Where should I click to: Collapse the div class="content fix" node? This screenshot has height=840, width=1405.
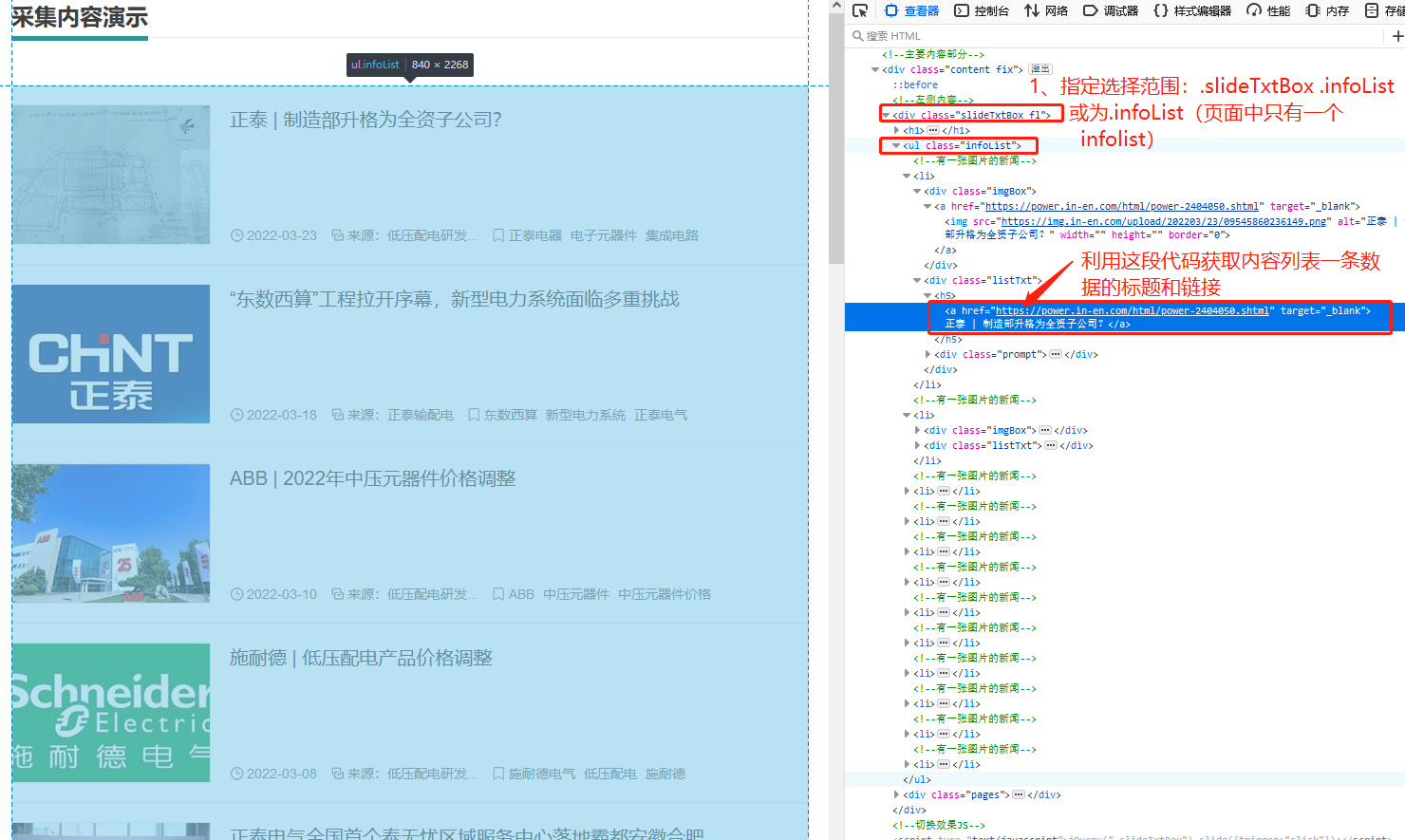click(875, 69)
